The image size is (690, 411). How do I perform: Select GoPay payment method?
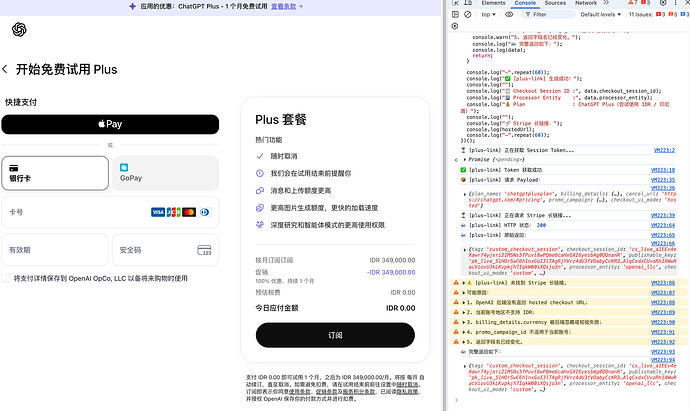coord(165,173)
